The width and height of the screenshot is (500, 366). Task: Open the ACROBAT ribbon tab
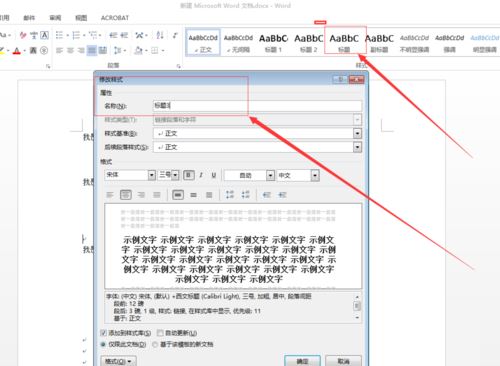point(115,18)
